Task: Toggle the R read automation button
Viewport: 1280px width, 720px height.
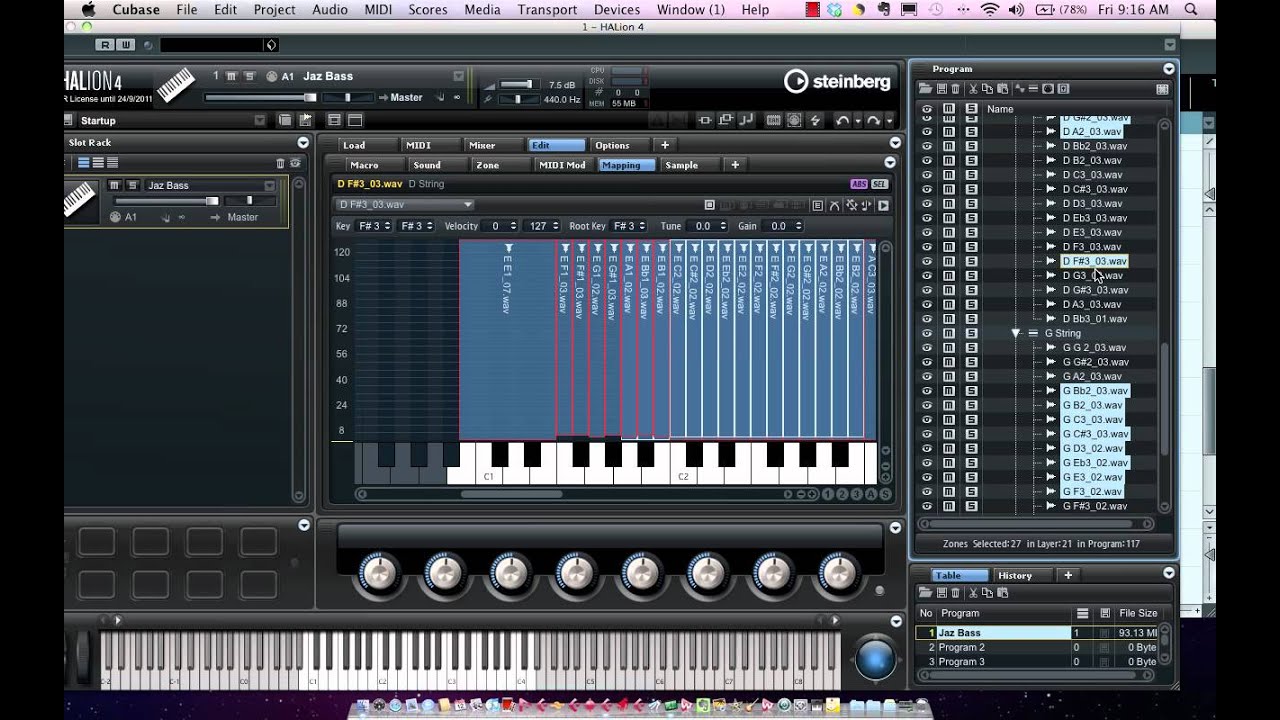Action: point(105,45)
